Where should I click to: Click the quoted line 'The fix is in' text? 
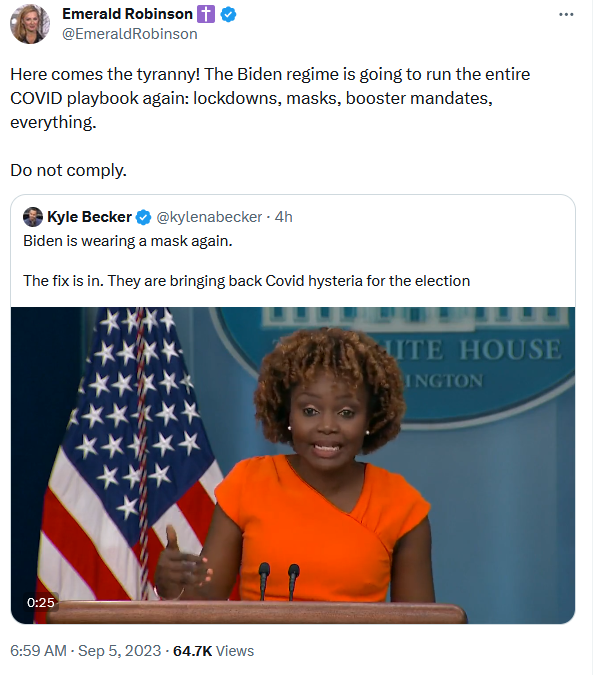coord(63,281)
